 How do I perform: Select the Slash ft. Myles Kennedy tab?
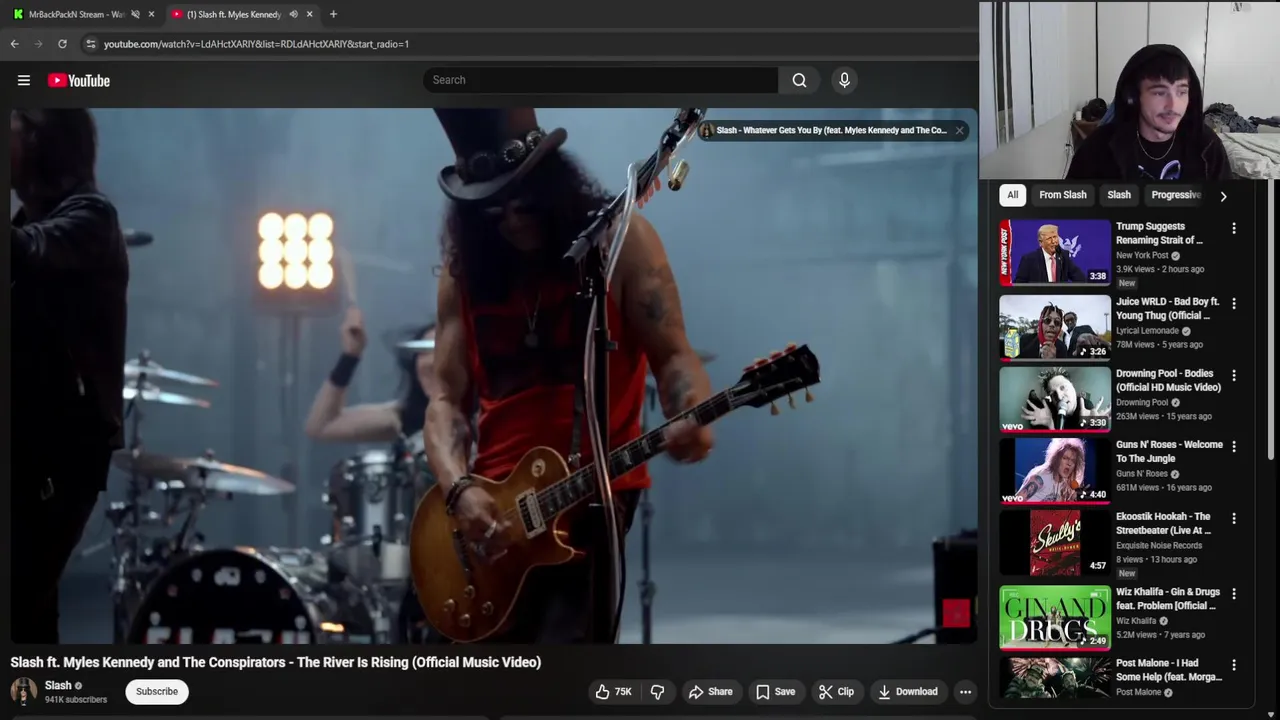233,14
